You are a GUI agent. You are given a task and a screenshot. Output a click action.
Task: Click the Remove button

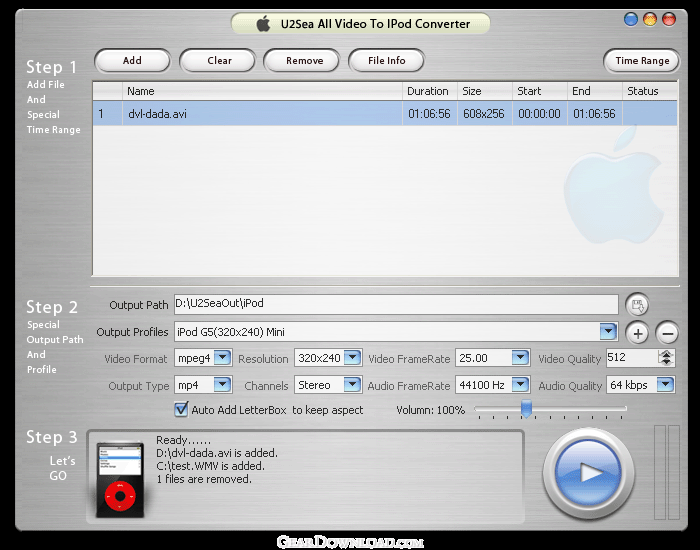point(302,61)
